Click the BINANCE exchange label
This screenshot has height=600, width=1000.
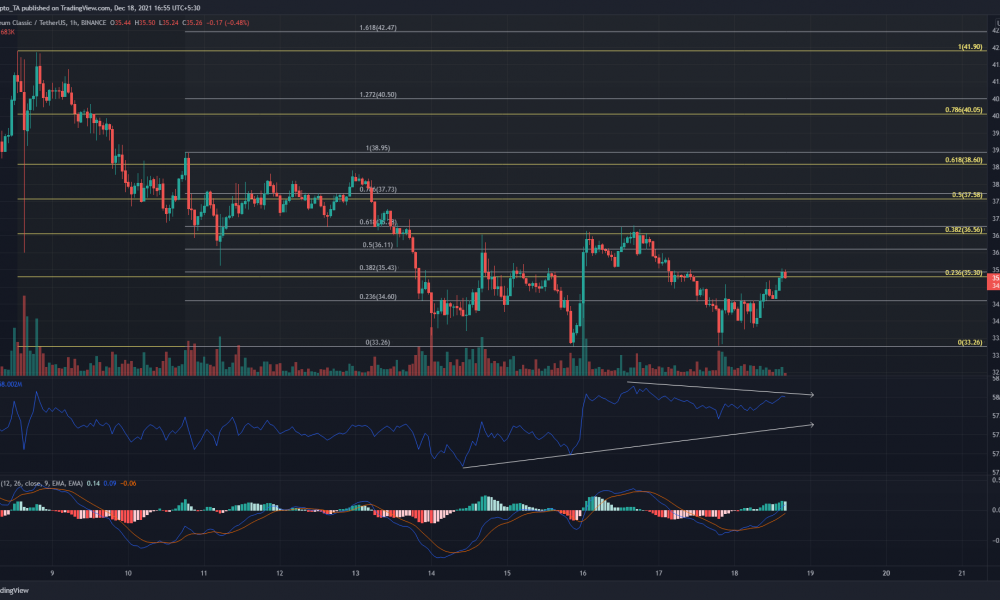[94, 23]
